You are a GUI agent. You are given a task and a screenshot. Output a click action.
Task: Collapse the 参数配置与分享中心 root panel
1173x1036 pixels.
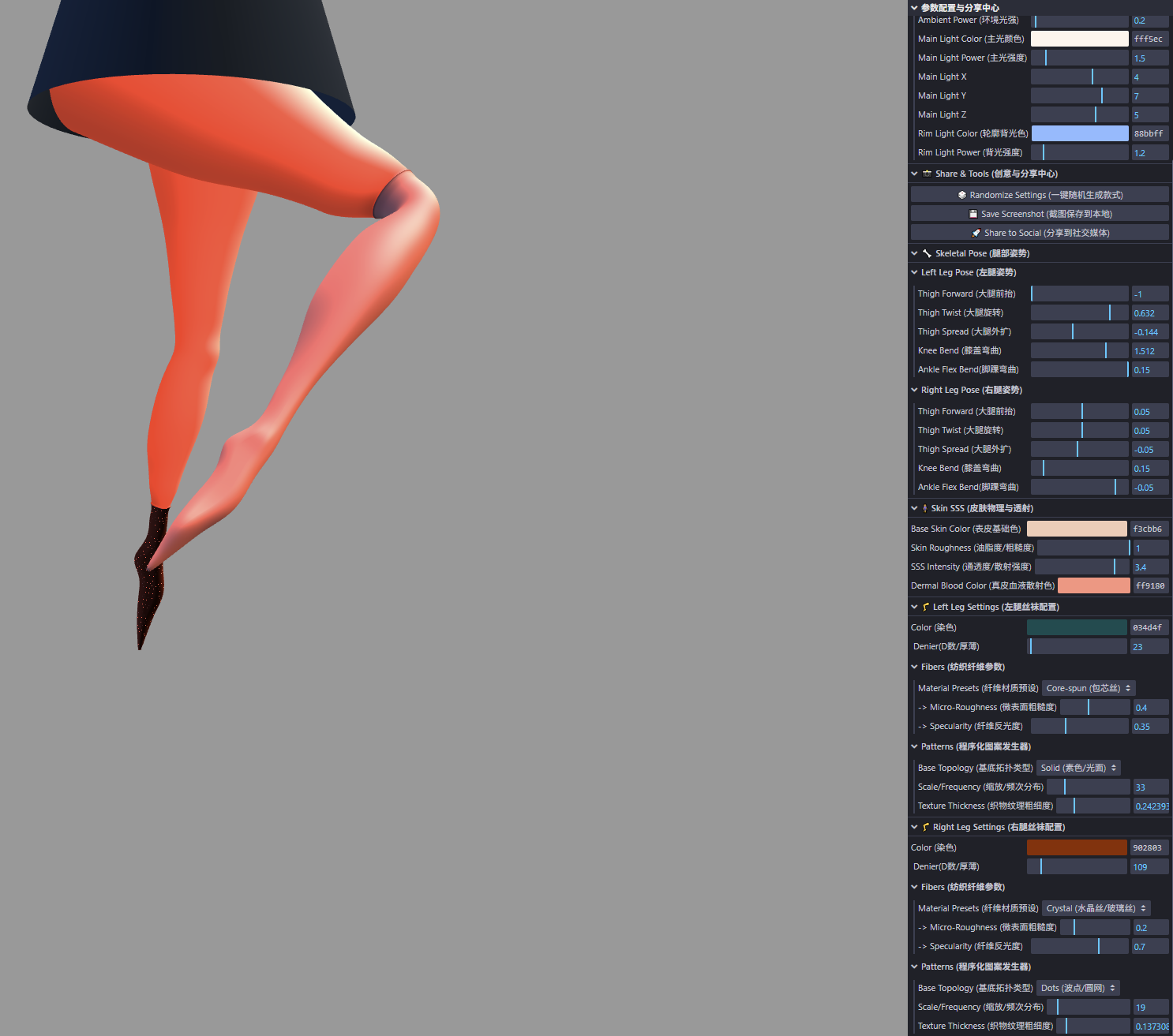[1040, 7]
